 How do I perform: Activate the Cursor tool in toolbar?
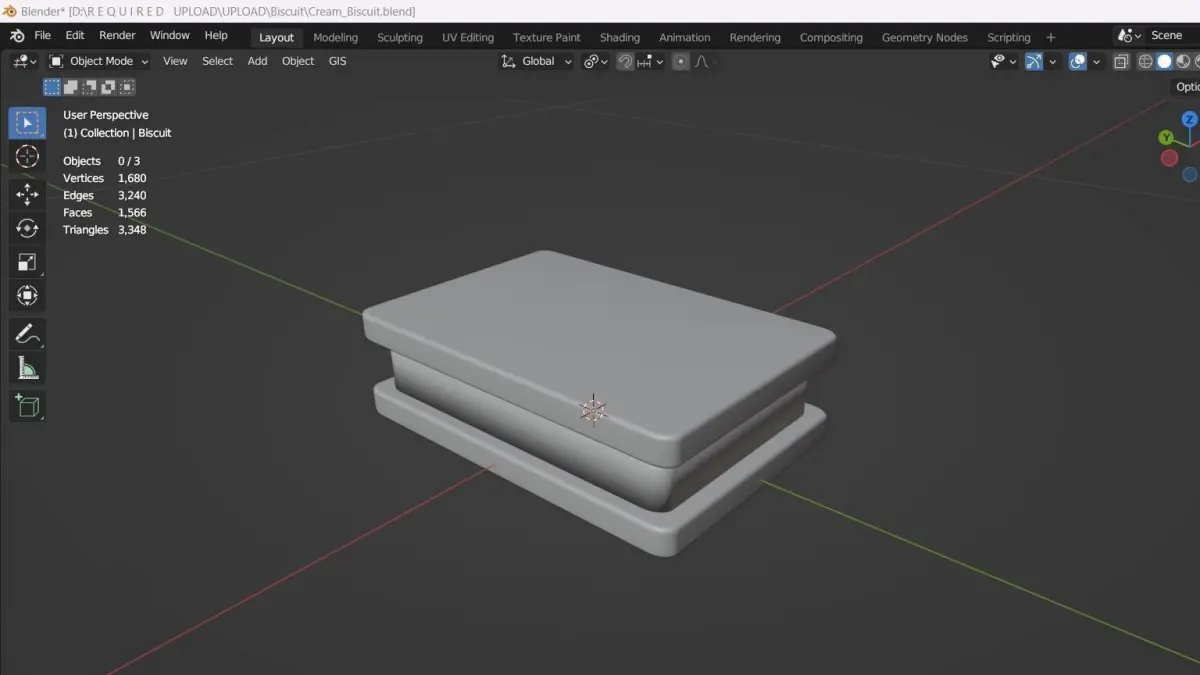pyautogui.click(x=27, y=157)
